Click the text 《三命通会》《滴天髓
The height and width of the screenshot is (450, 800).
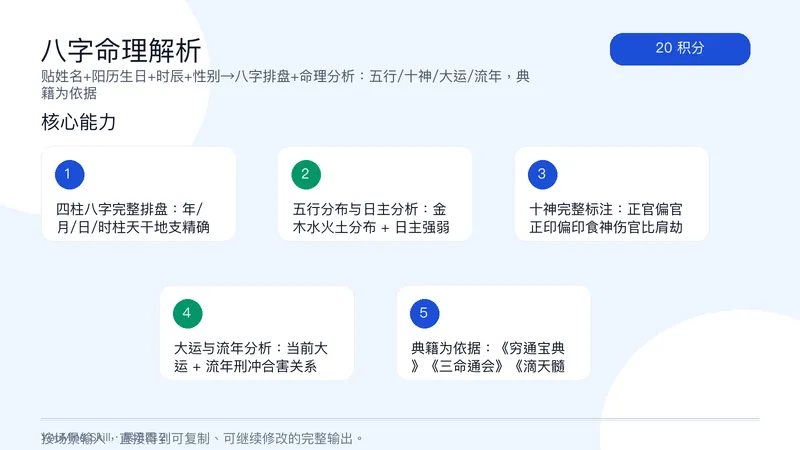coord(488,366)
